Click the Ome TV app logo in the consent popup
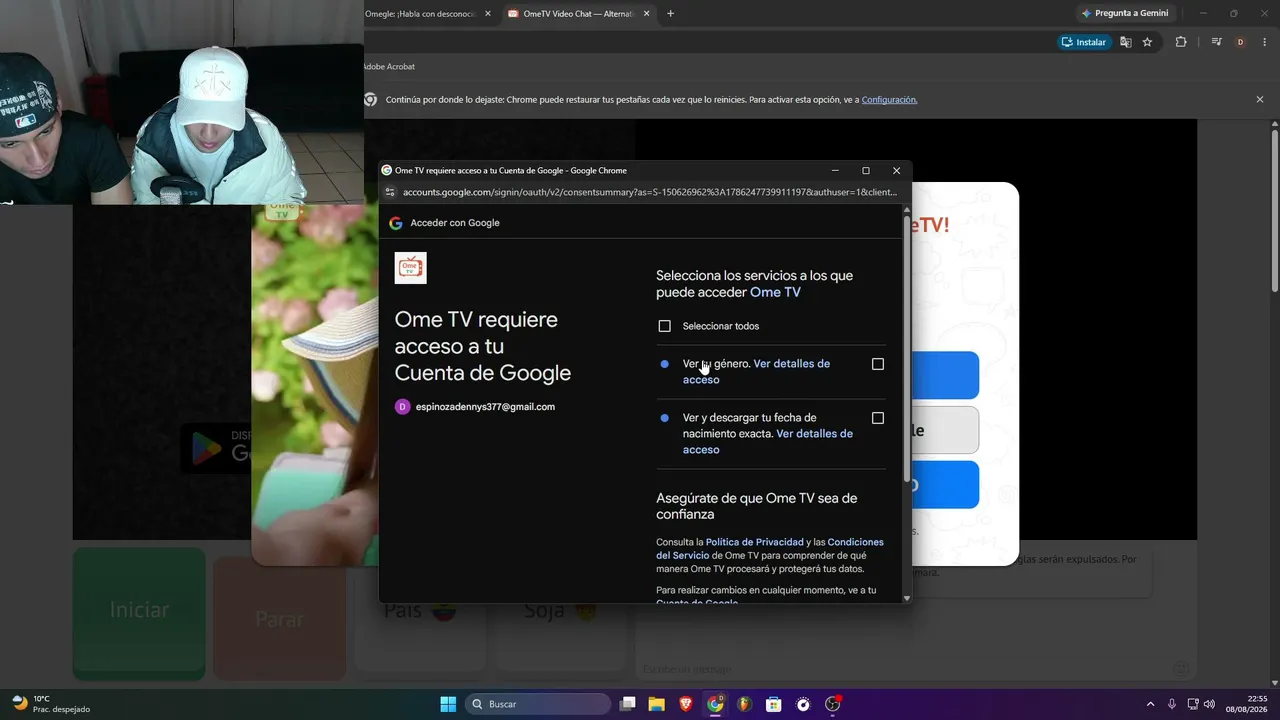The width and height of the screenshot is (1280, 720). tap(410, 268)
